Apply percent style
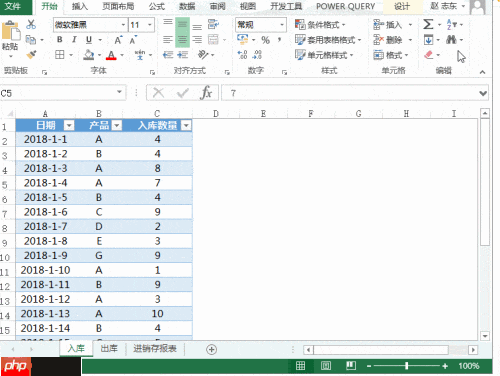The image size is (500, 376). point(265,40)
